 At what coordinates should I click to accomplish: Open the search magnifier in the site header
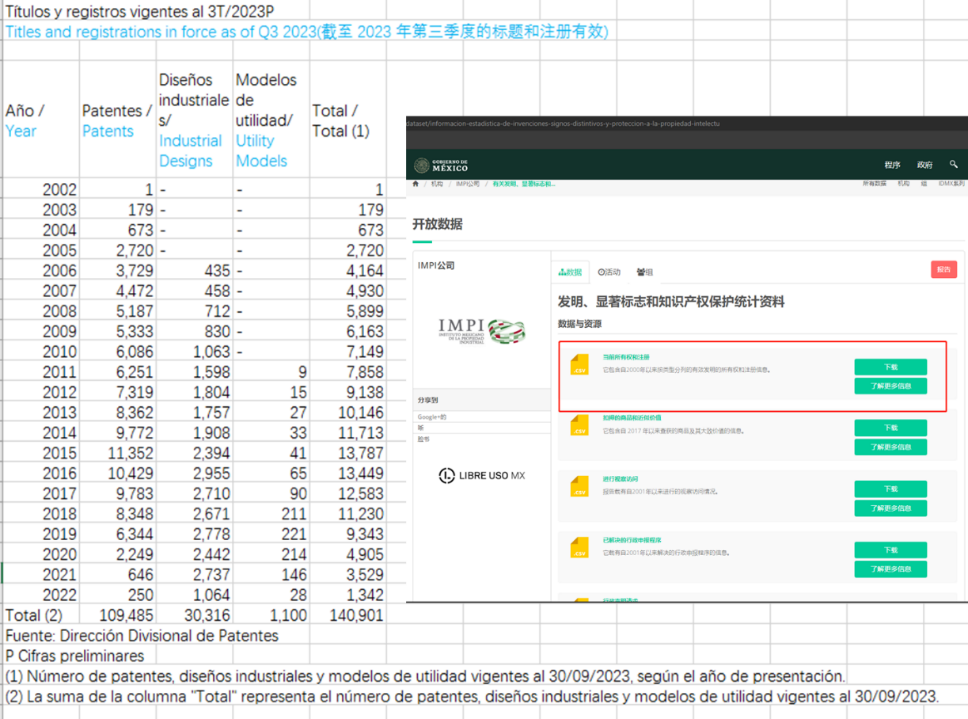(x=953, y=164)
